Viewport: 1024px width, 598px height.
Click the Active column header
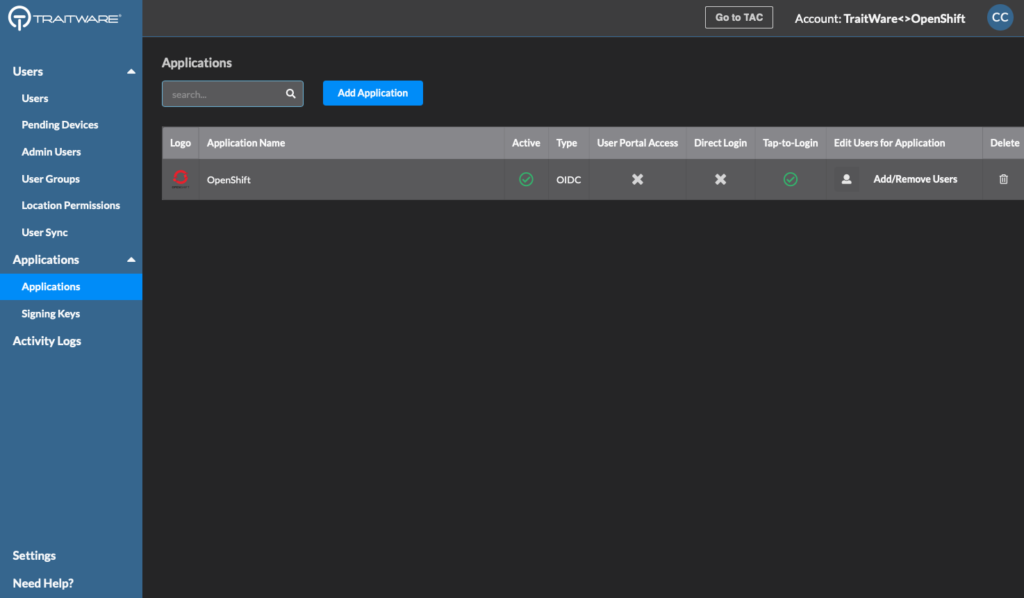[x=526, y=143]
